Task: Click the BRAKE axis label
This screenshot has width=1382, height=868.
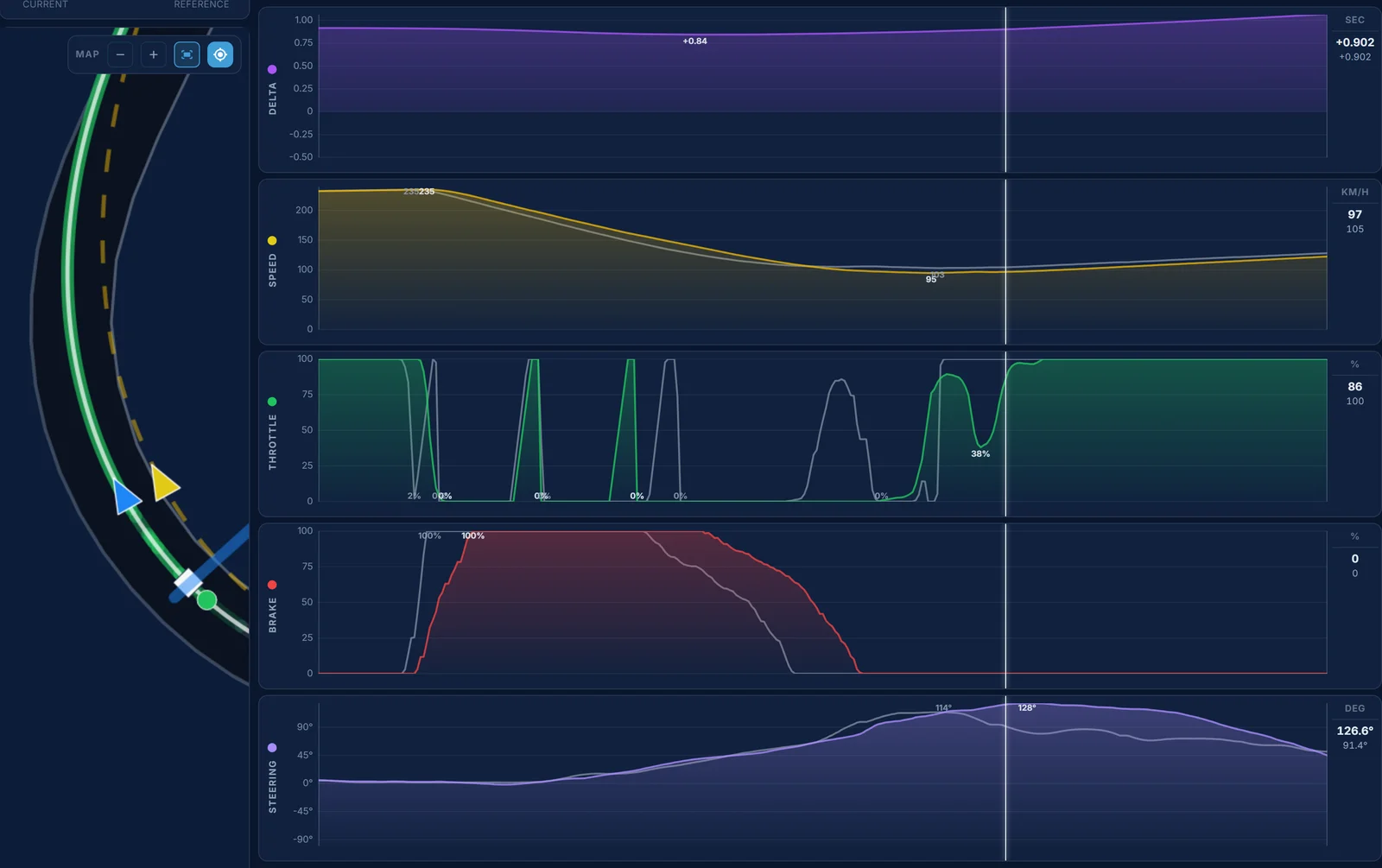Action: (x=272, y=615)
